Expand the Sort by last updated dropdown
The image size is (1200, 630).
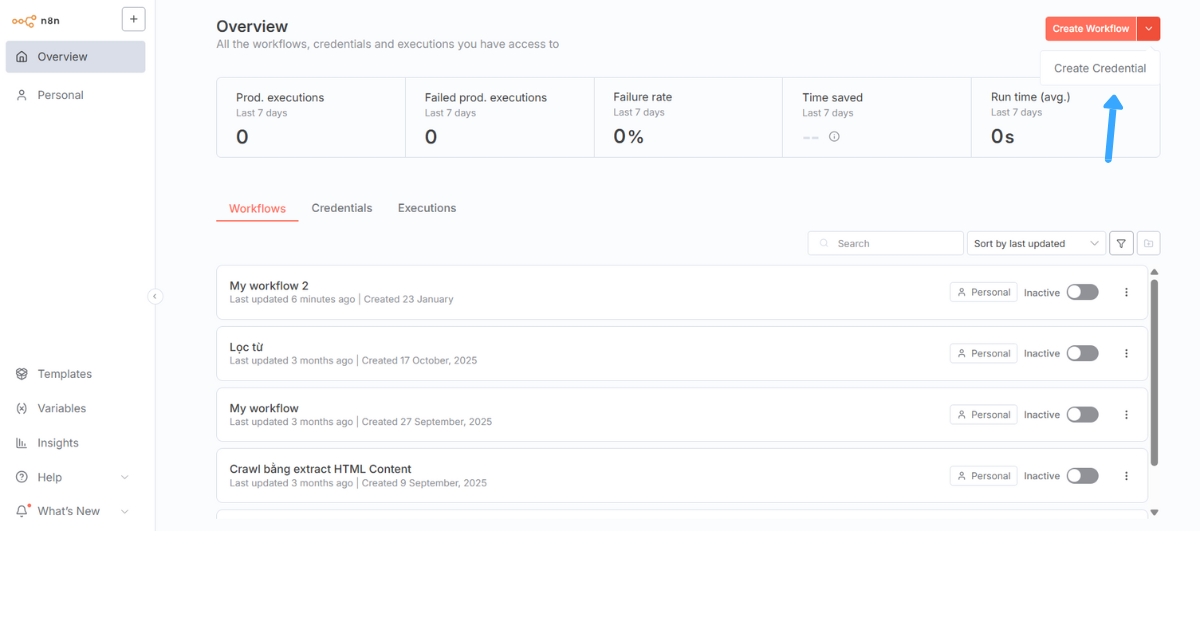tap(1035, 243)
